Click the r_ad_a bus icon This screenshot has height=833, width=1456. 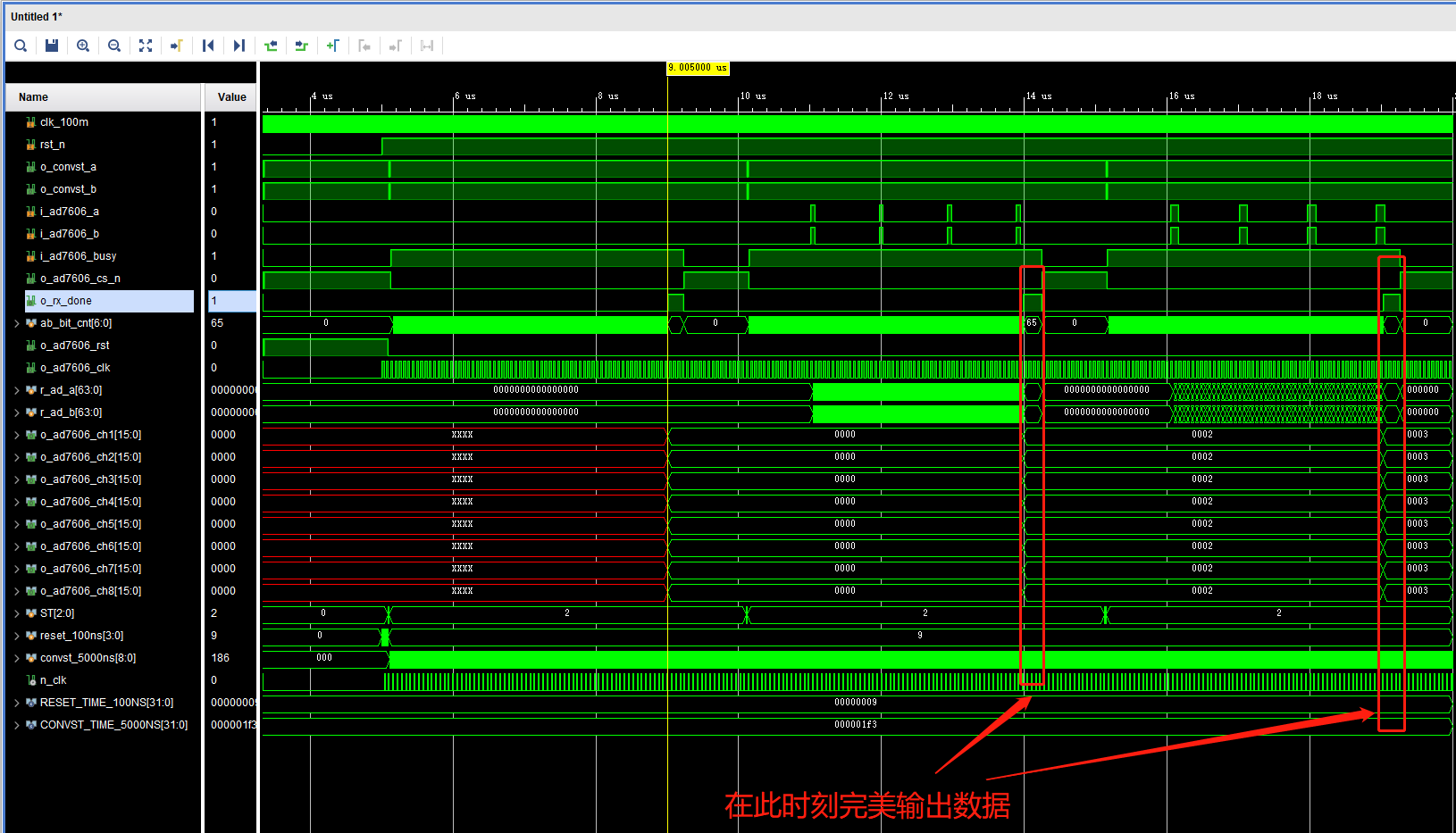click(x=31, y=390)
